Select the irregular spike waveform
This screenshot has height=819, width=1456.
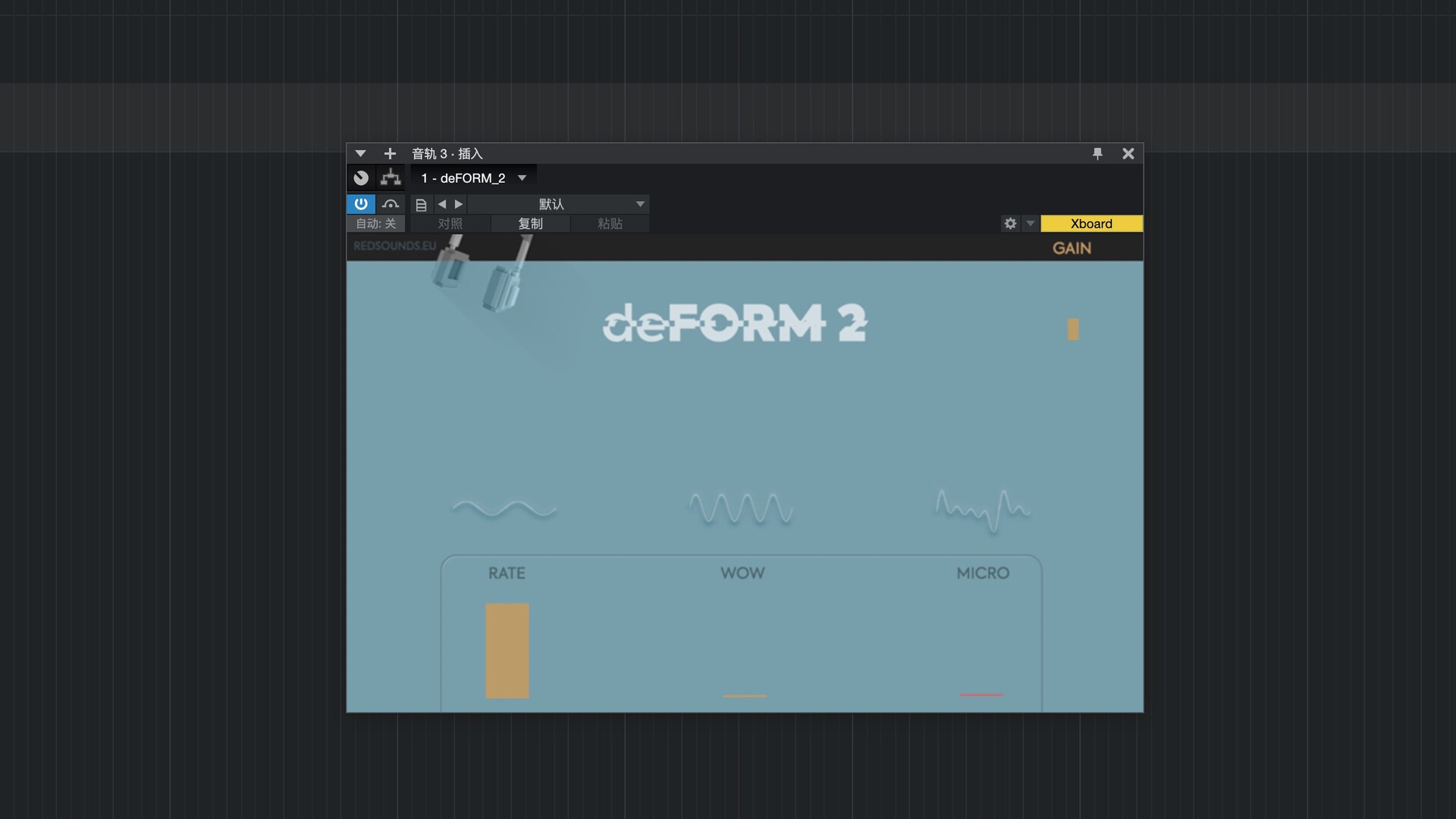(x=982, y=510)
